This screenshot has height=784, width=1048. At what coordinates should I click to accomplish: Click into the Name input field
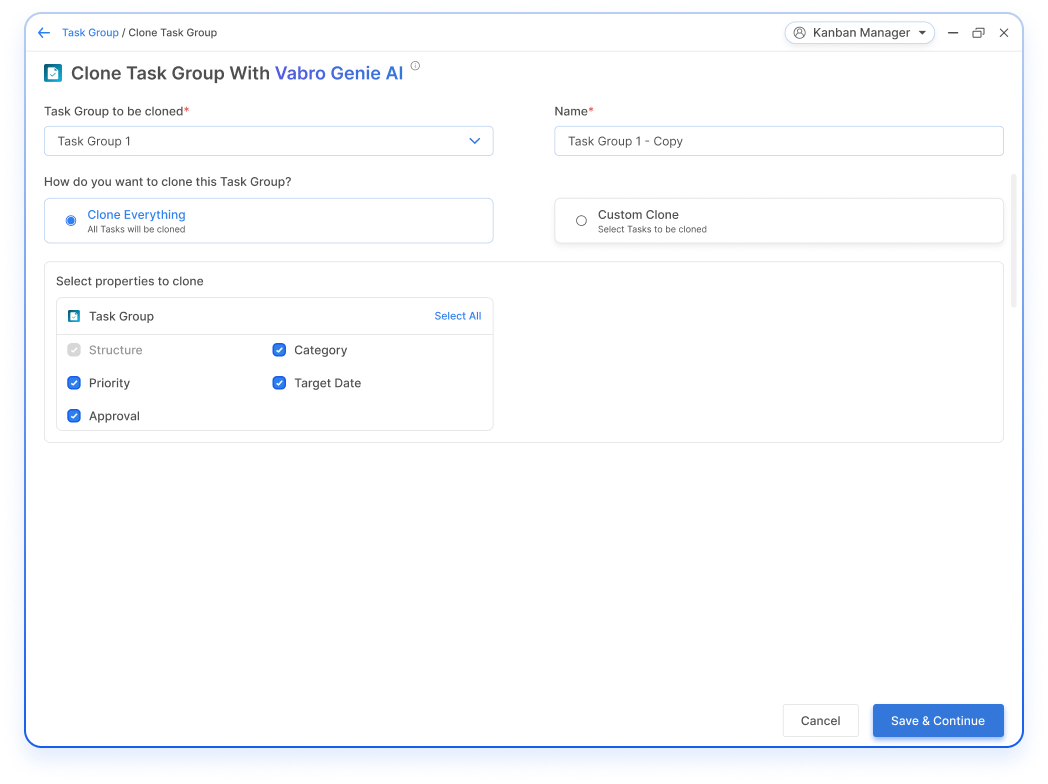click(x=778, y=141)
